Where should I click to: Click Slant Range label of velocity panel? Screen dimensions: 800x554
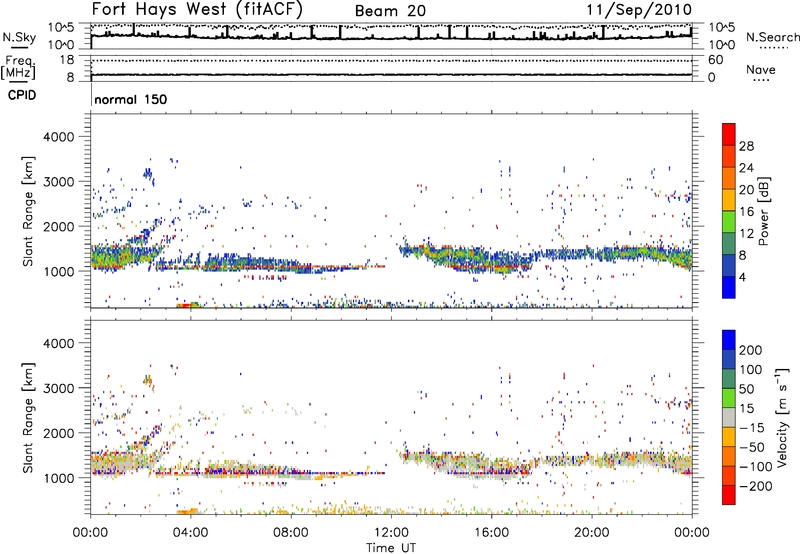[28, 418]
